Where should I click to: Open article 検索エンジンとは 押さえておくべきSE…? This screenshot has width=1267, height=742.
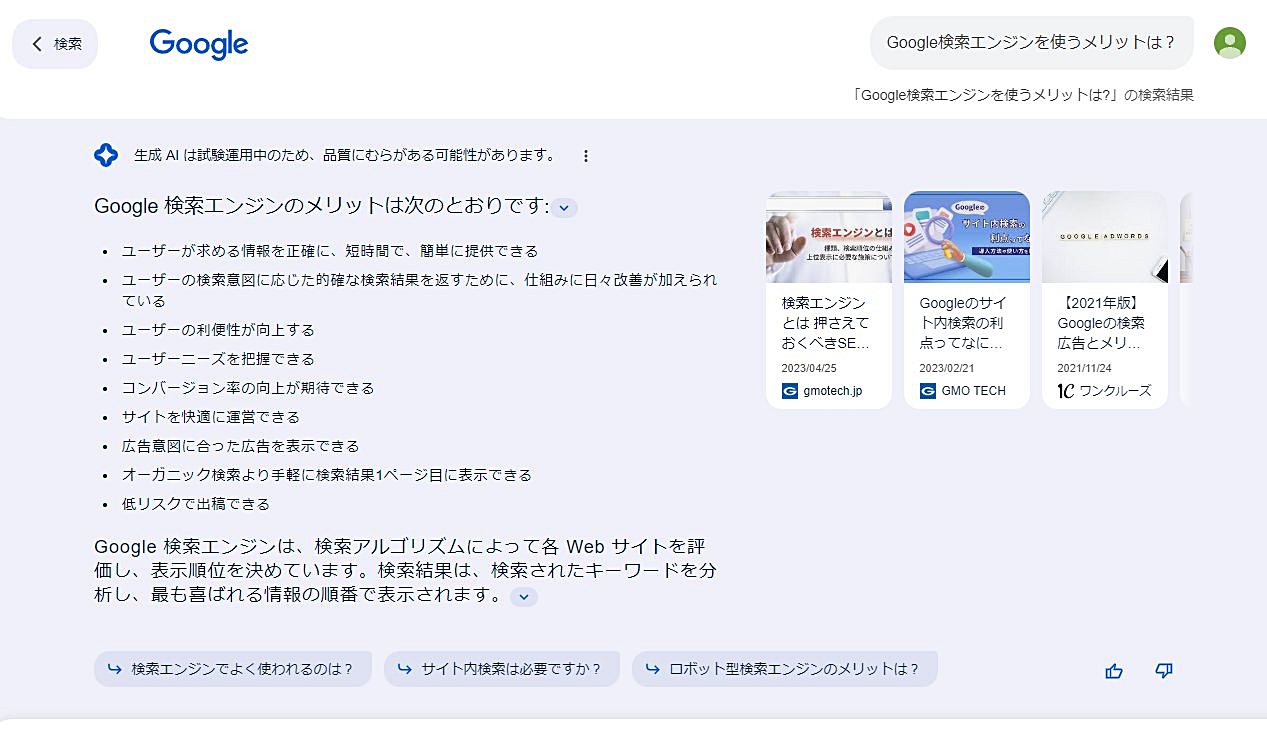(x=826, y=323)
